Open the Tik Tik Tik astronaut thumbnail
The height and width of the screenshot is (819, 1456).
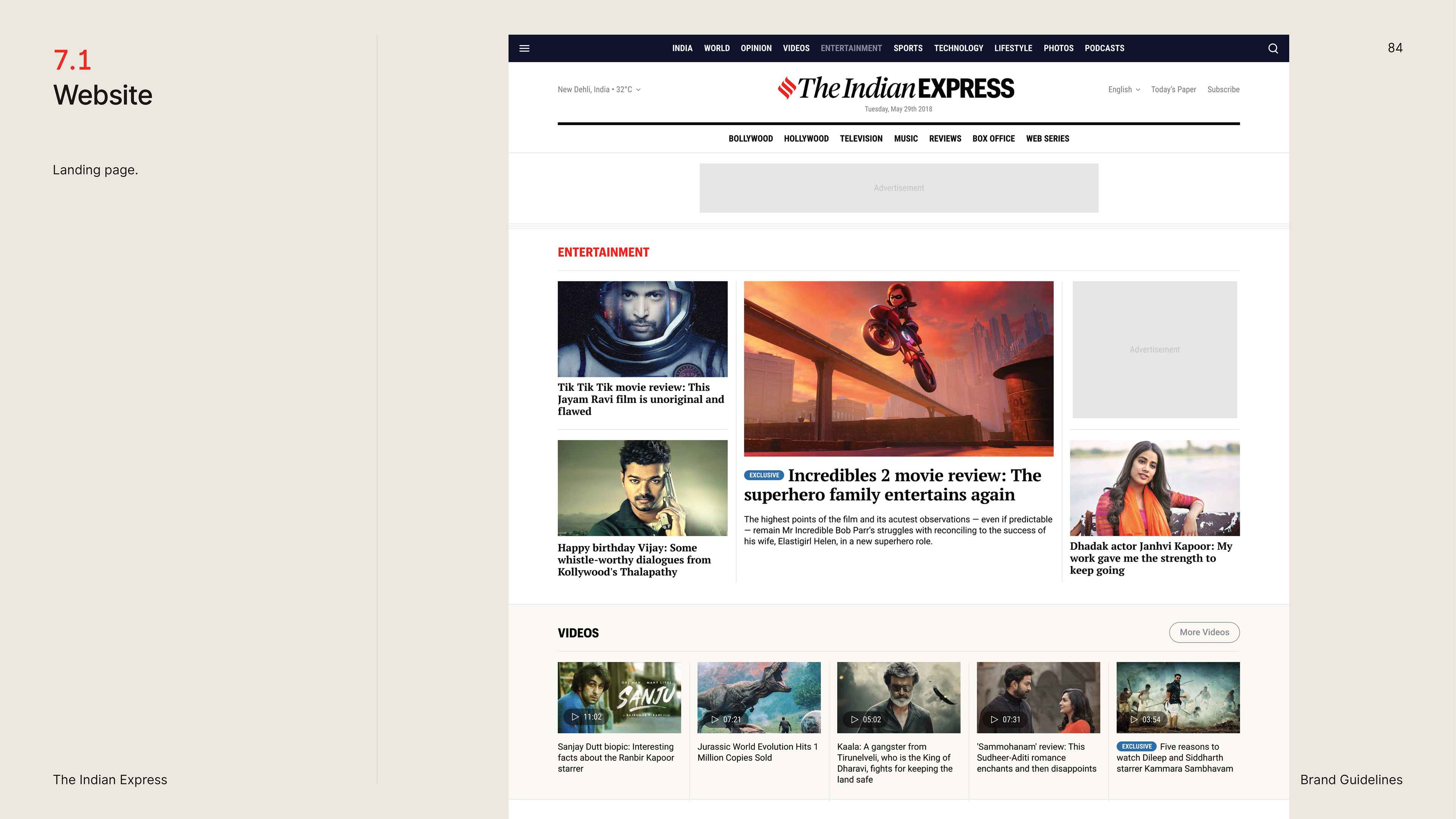tap(642, 329)
